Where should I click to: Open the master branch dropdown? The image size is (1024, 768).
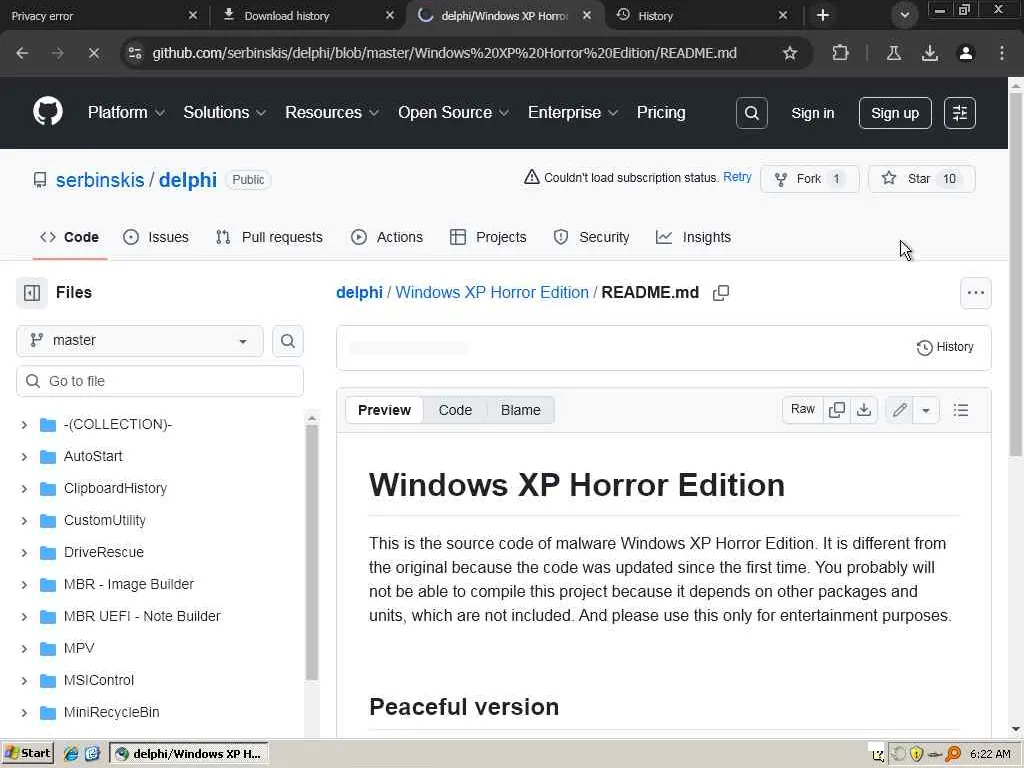pos(140,341)
